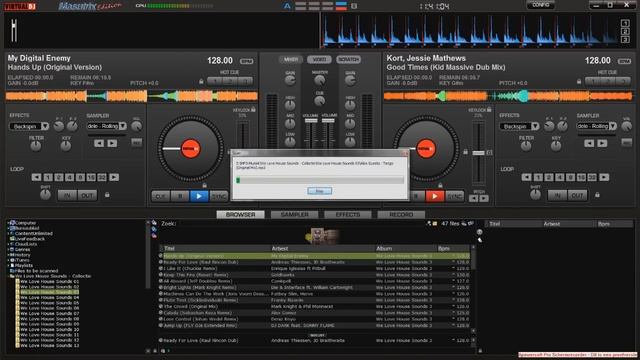Nudge pitch down on right deck
Screen dimensions: 640x360
pyautogui.click(x=473, y=199)
